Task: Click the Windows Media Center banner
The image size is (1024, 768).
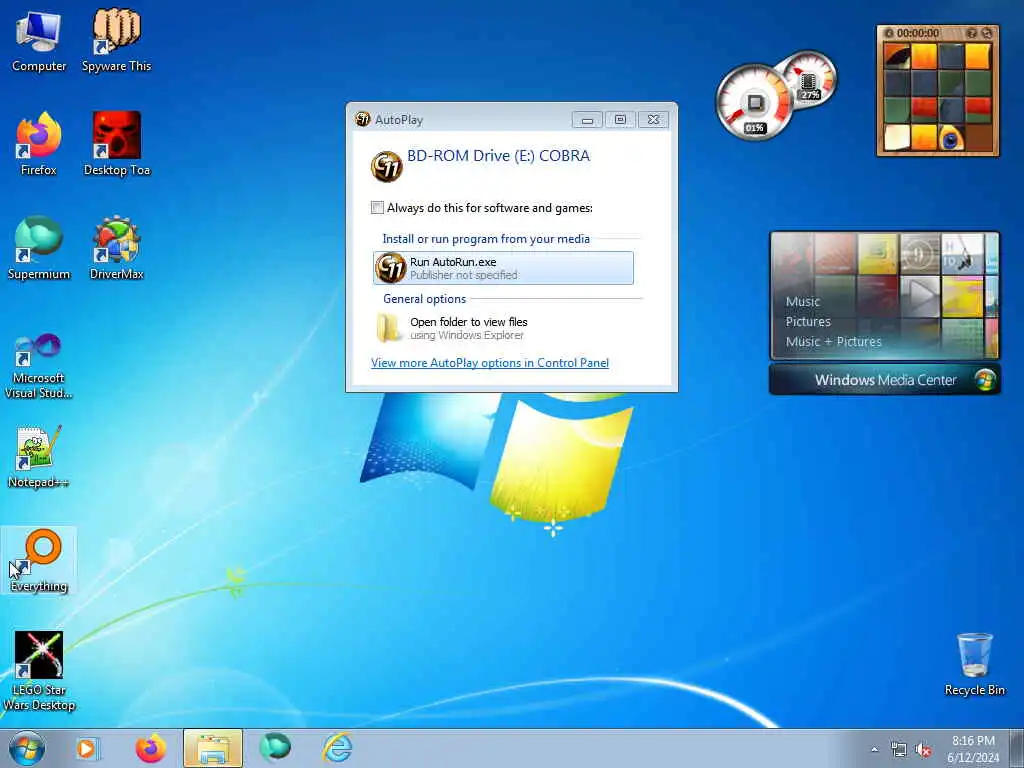Action: click(x=885, y=379)
